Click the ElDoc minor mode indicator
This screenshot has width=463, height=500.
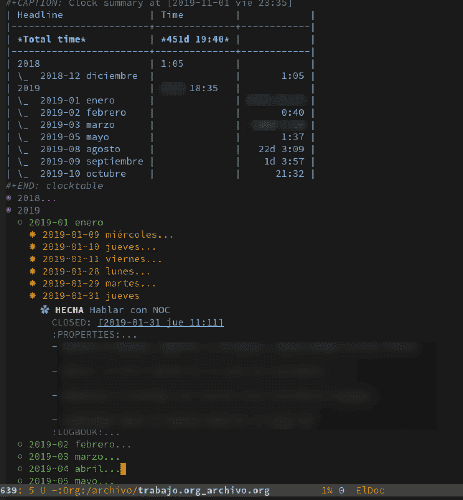pos(370,491)
